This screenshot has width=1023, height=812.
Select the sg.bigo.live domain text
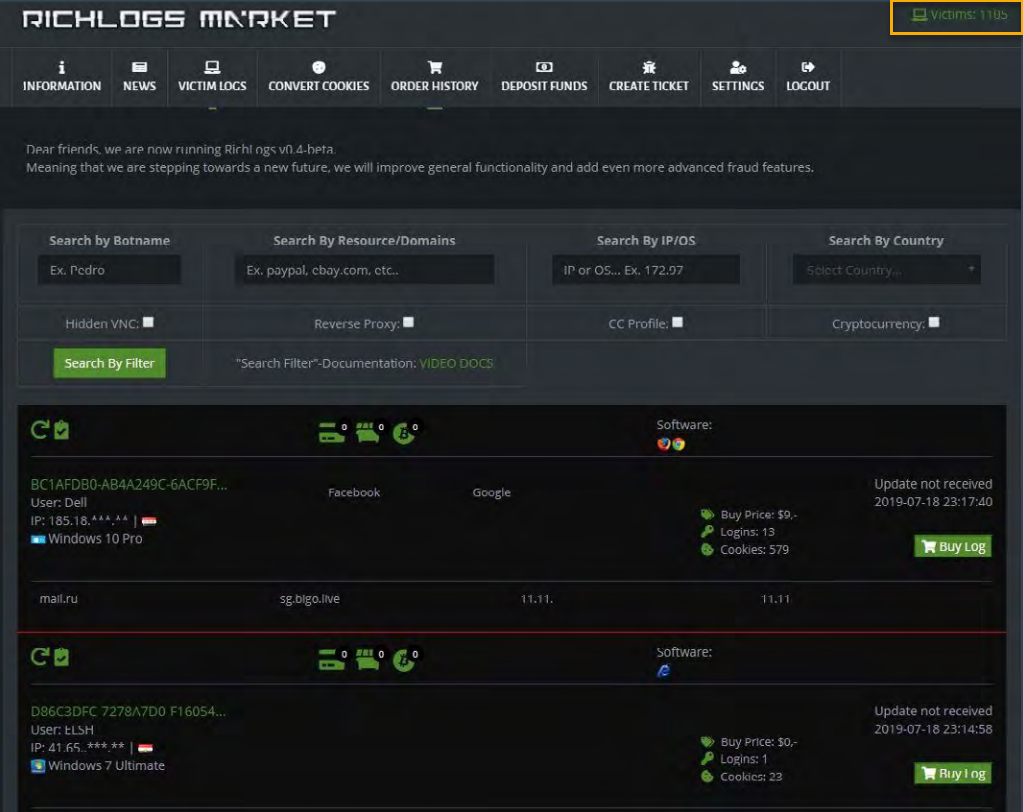click(310, 599)
